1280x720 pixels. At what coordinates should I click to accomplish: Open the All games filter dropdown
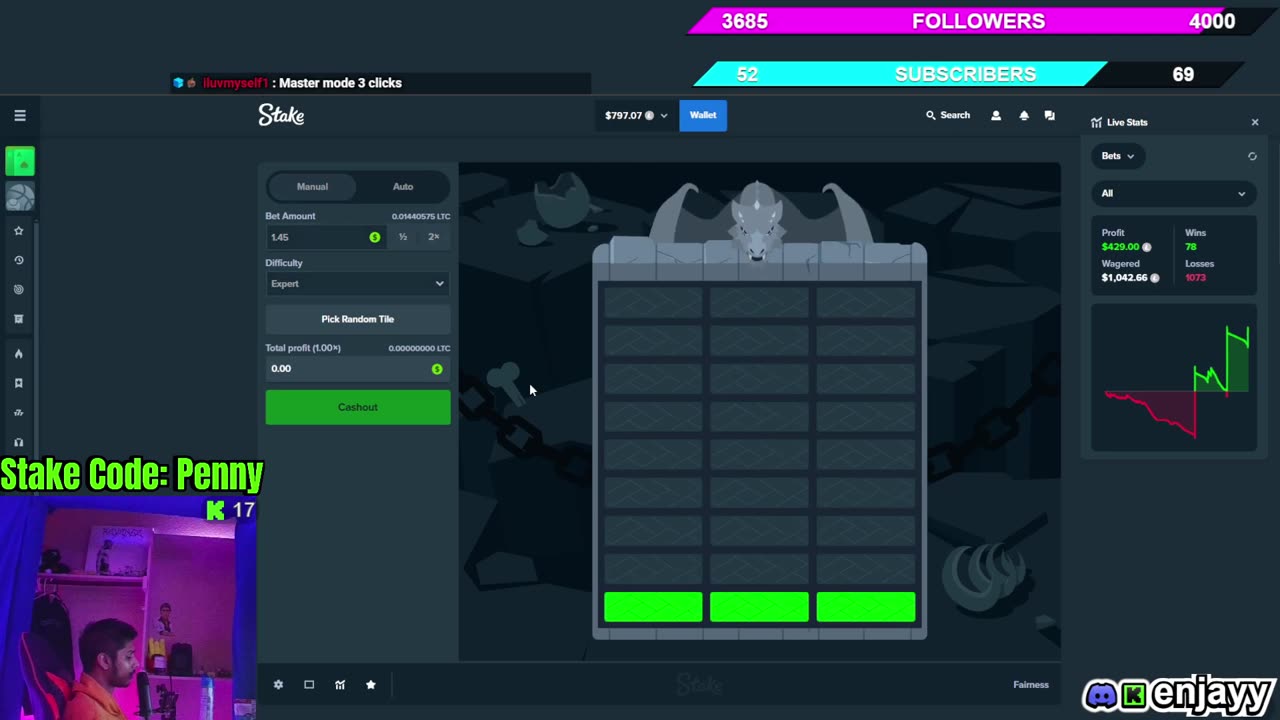pos(1173,193)
